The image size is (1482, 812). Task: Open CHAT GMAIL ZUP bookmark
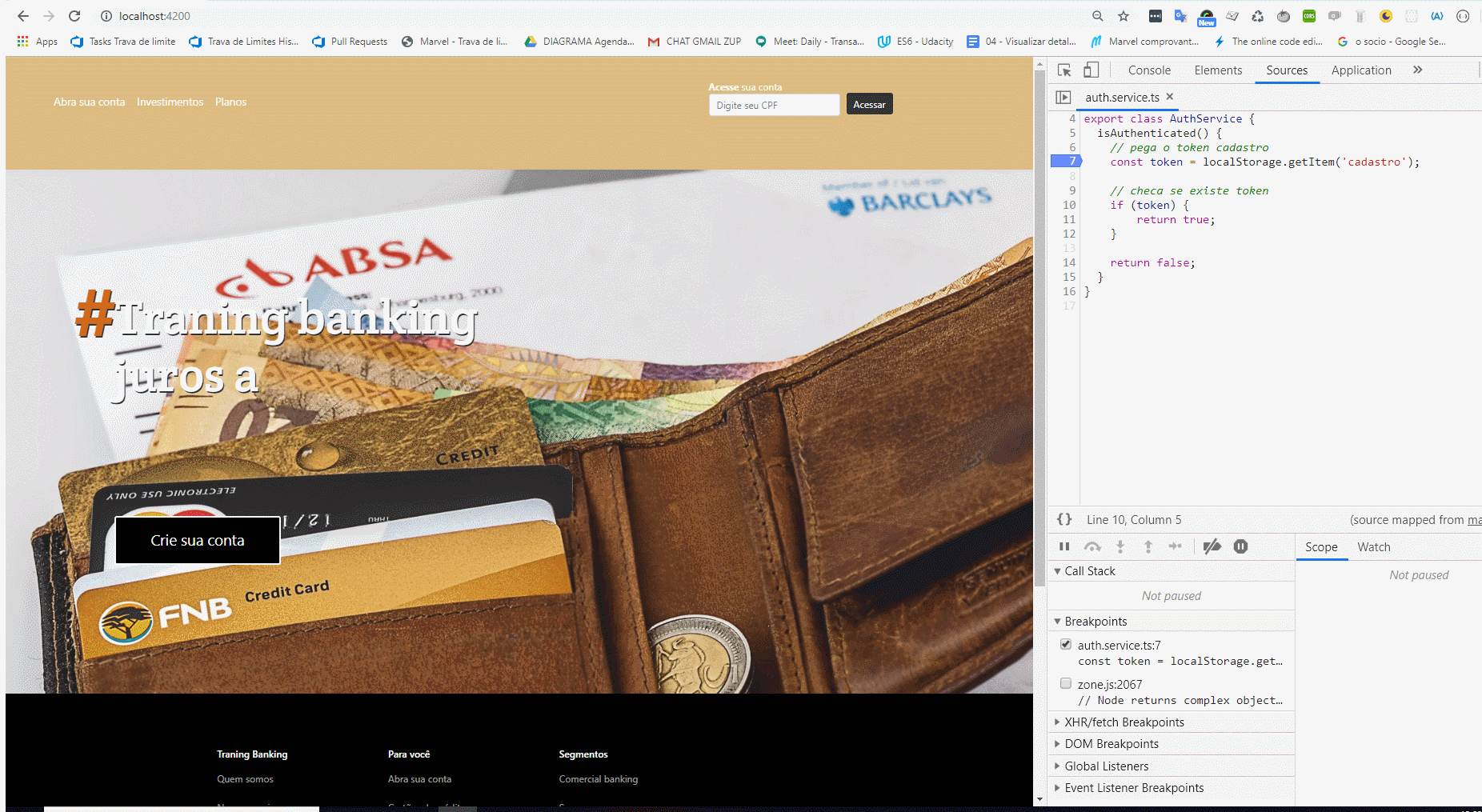click(x=695, y=42)
